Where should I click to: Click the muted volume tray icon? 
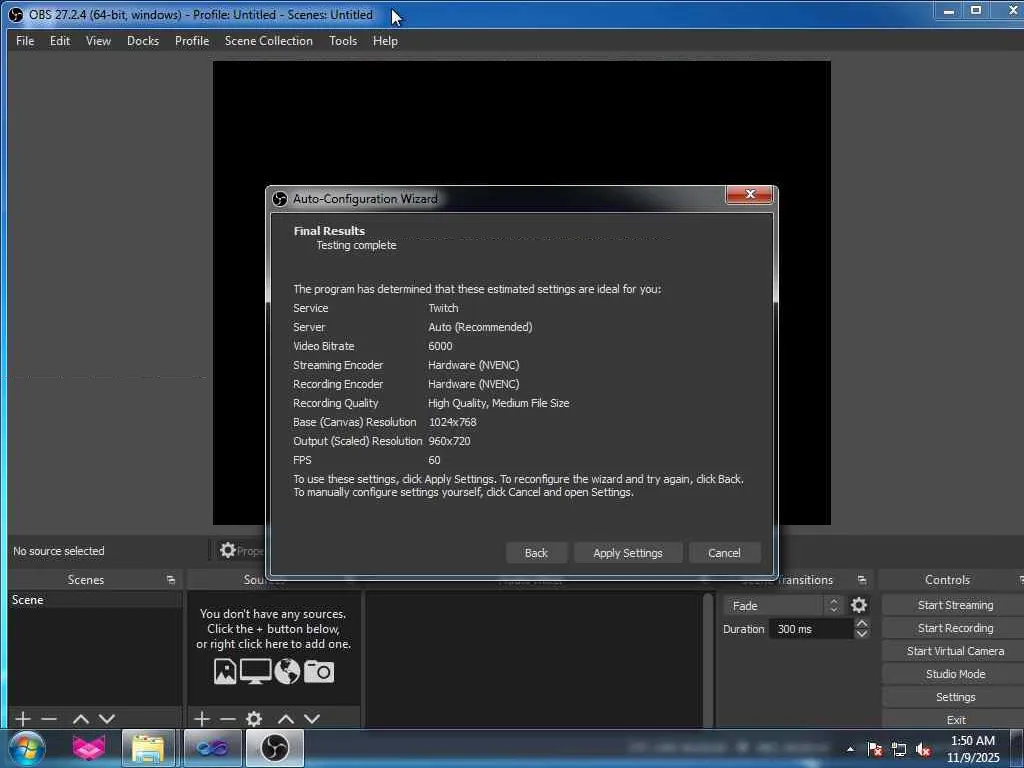coord(923,749)
